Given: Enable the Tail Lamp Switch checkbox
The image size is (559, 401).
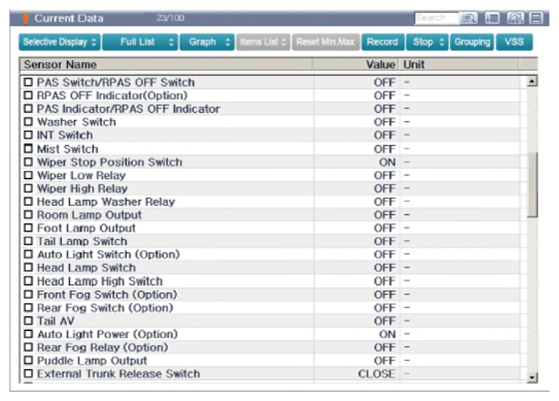Looking at the screenshot, I should click(28, 241).
